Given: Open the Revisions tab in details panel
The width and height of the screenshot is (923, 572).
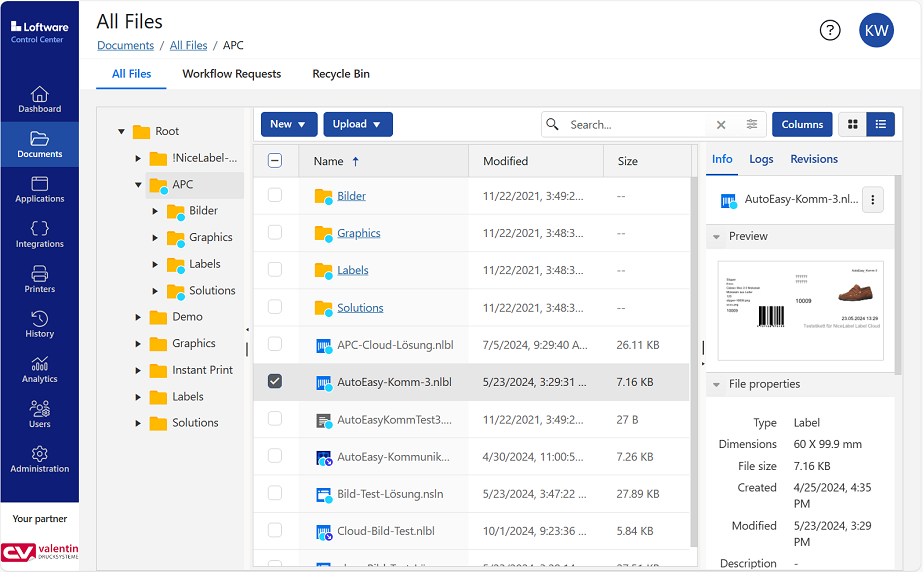Looking at the screenshot, I should point(813,159).
